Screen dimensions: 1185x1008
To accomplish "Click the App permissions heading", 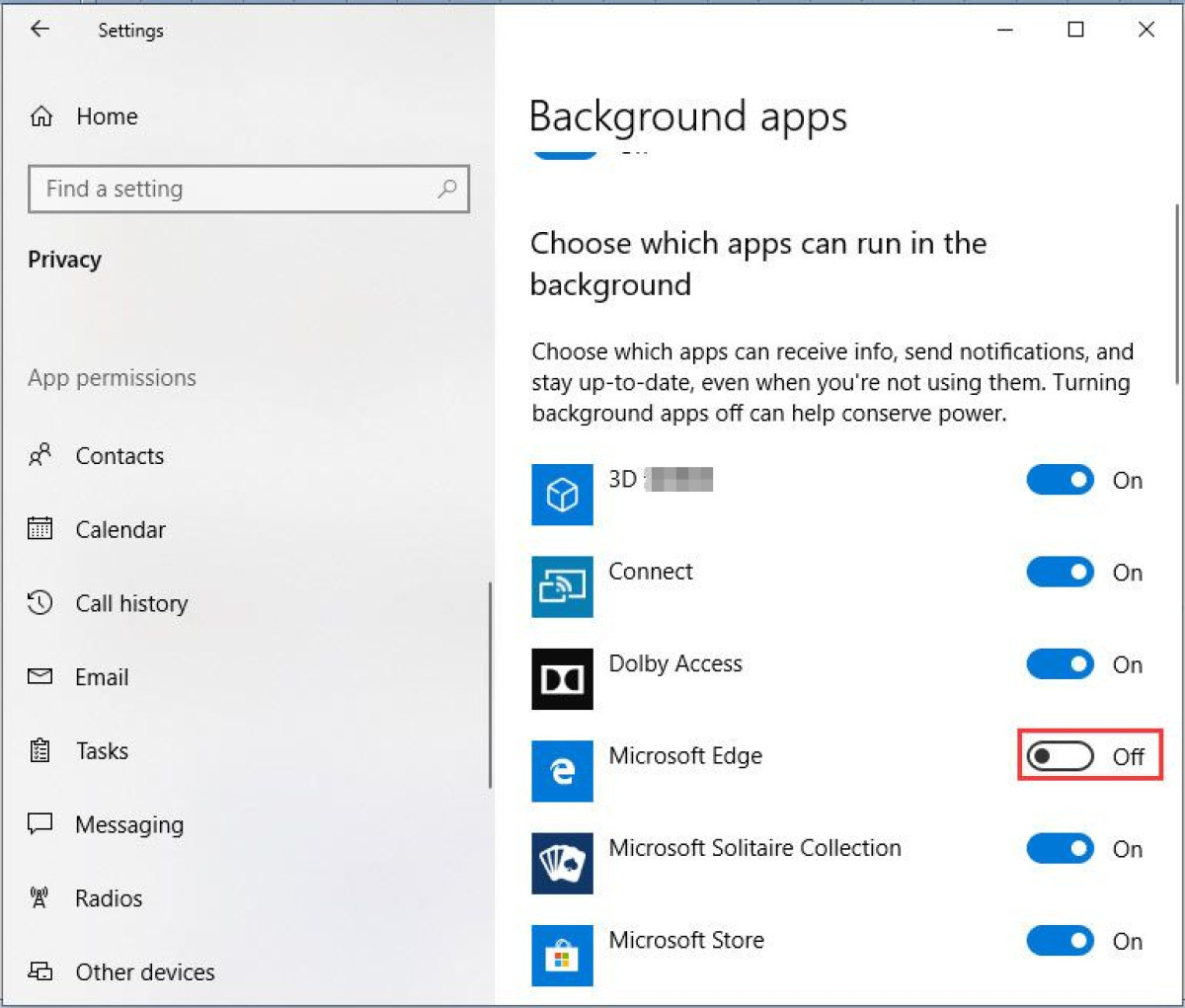I will pos(112,378).
